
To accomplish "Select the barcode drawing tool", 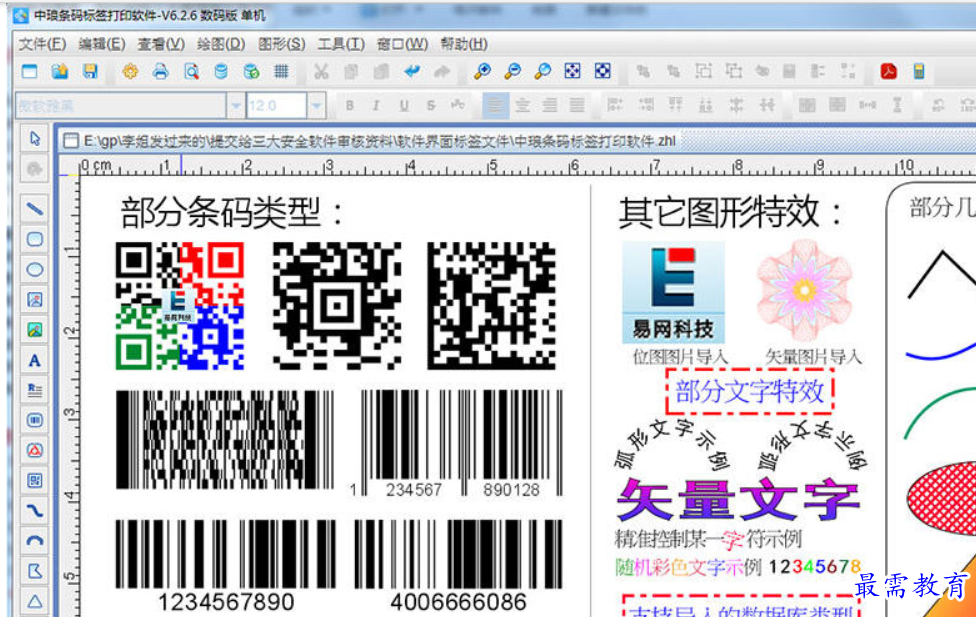I will (x=35, y=420).
